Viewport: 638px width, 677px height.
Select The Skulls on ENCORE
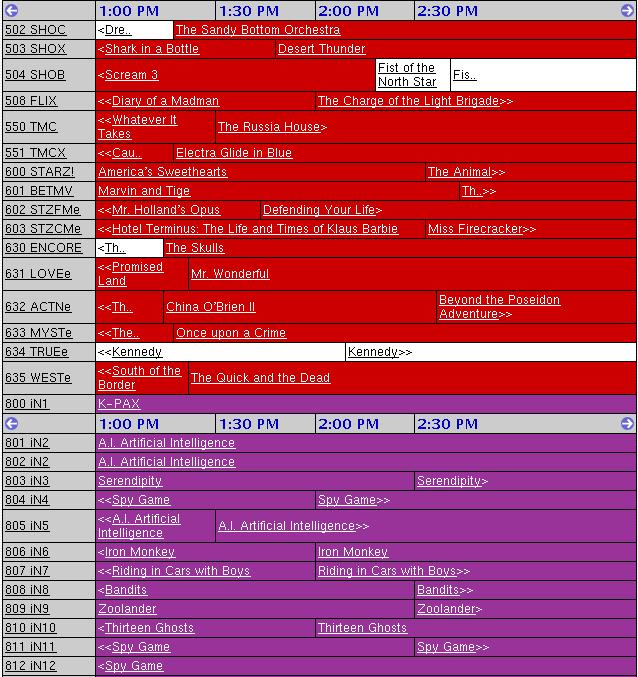[195, 247]
